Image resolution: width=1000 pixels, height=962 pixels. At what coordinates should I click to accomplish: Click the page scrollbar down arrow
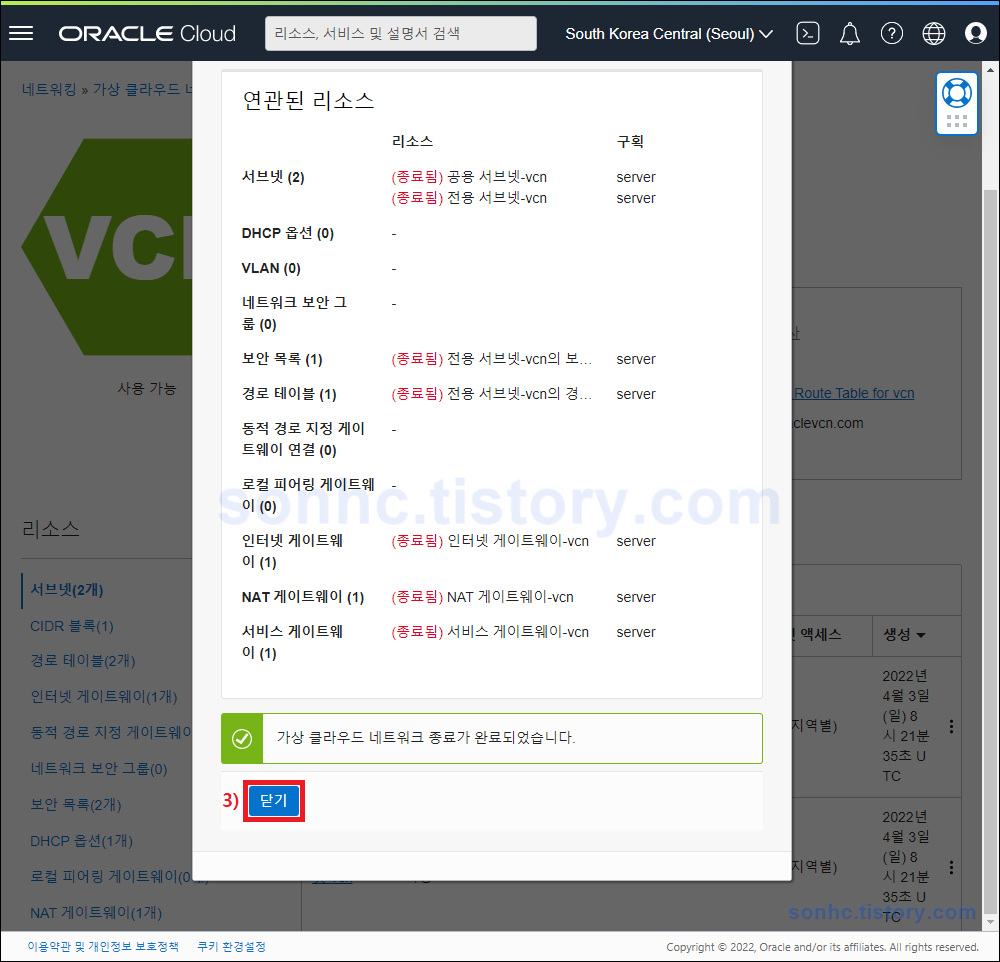[990, 922]
